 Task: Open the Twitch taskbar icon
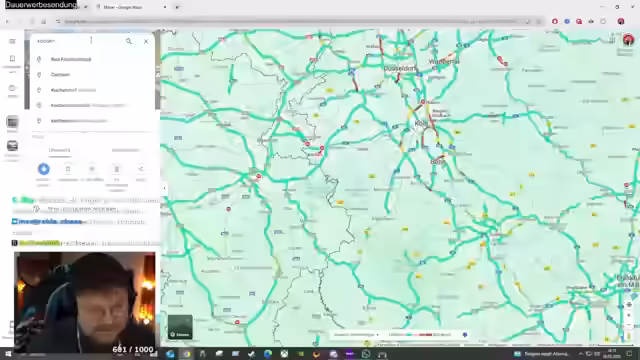click(349, 354)
